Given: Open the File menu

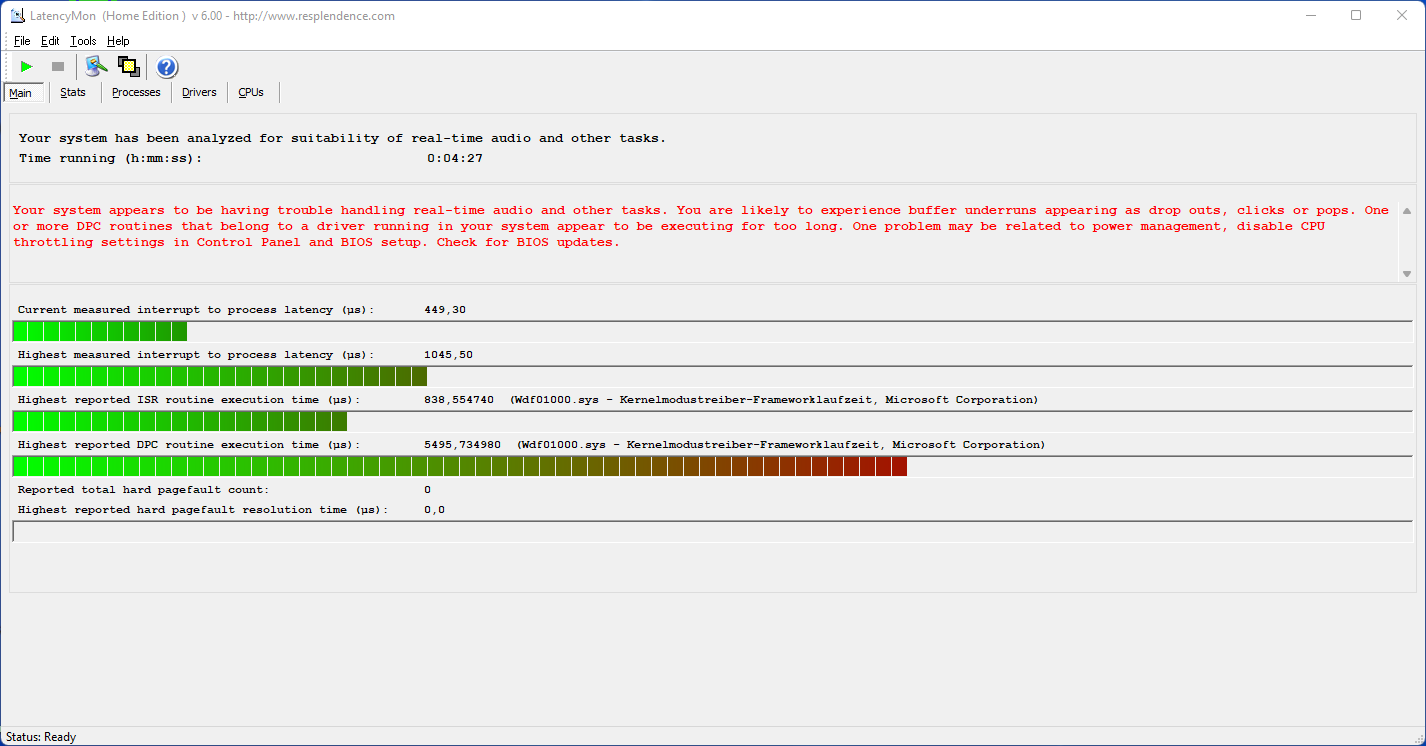Looking at the screenshot, I should tap(22, 41).
